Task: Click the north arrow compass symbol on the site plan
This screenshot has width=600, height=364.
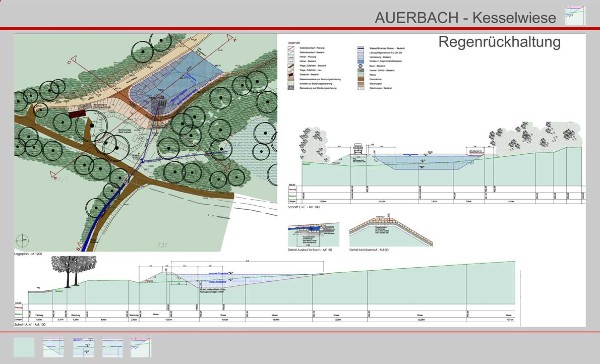Action: pos(23,241)
